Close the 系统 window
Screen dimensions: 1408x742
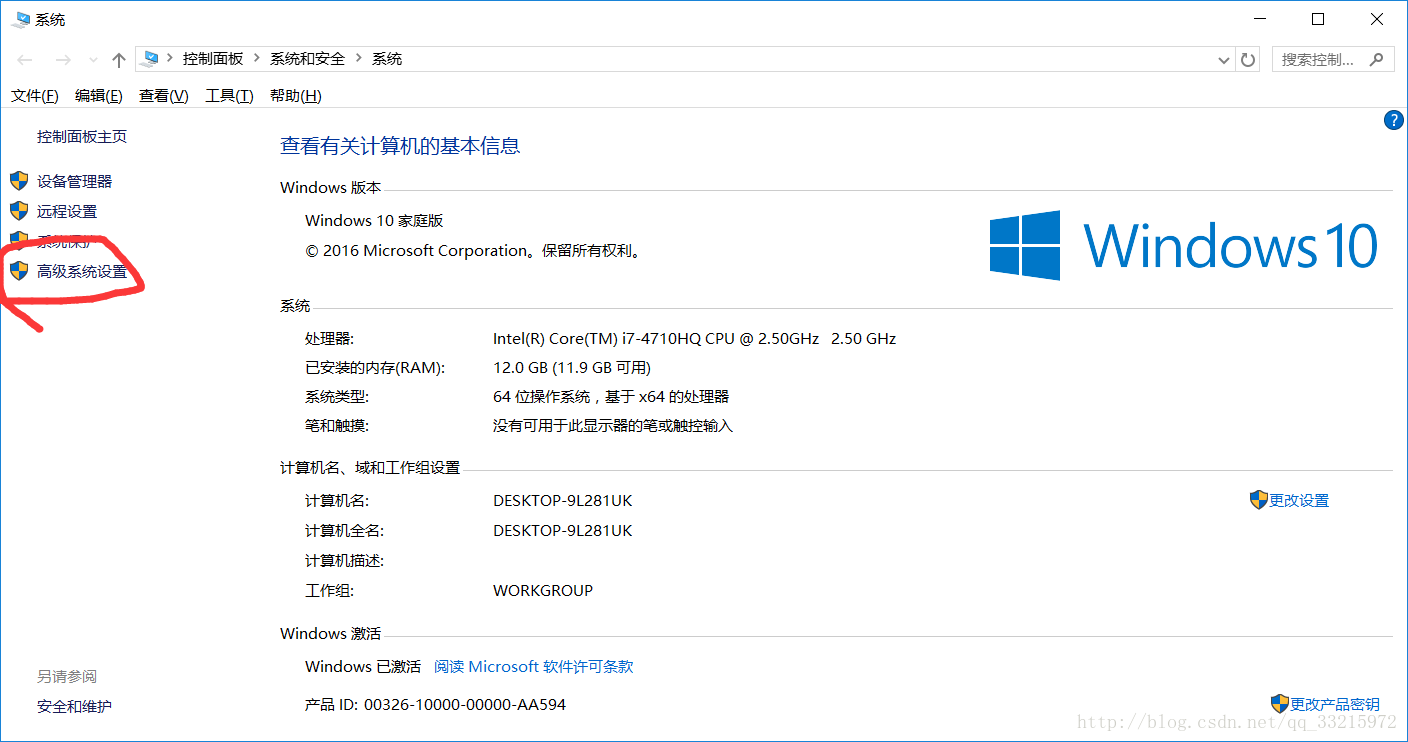tap(1377, 19)
